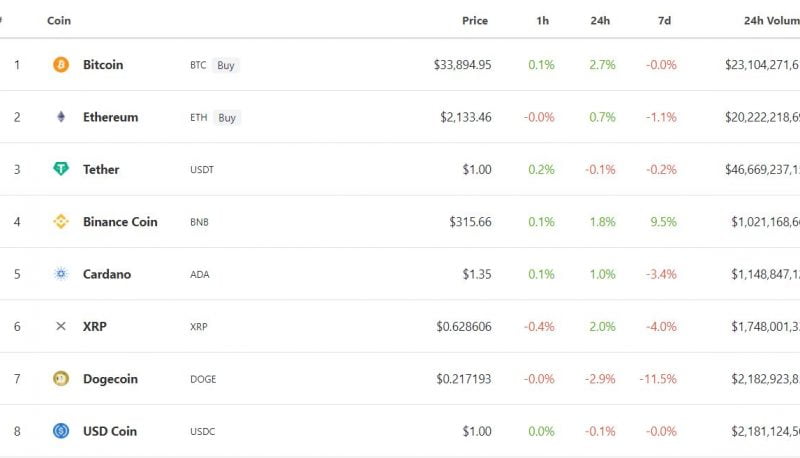Sort table by Price column header
800x458 pixels.
(x=474, y=20)
